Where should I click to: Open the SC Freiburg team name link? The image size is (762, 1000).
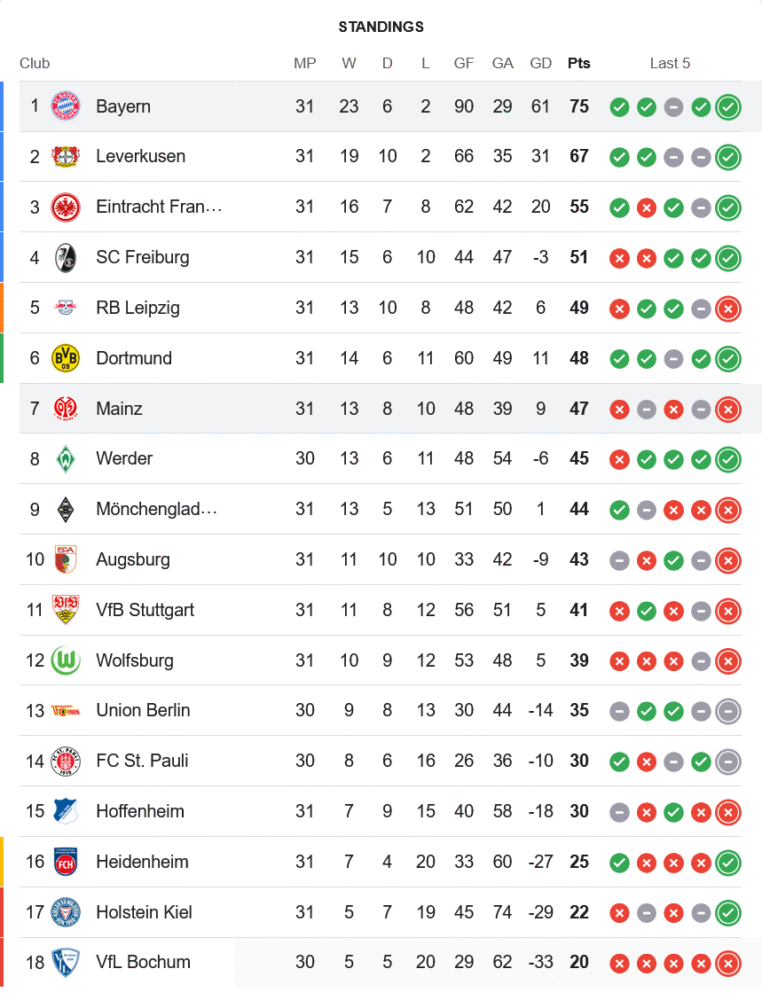142,257
